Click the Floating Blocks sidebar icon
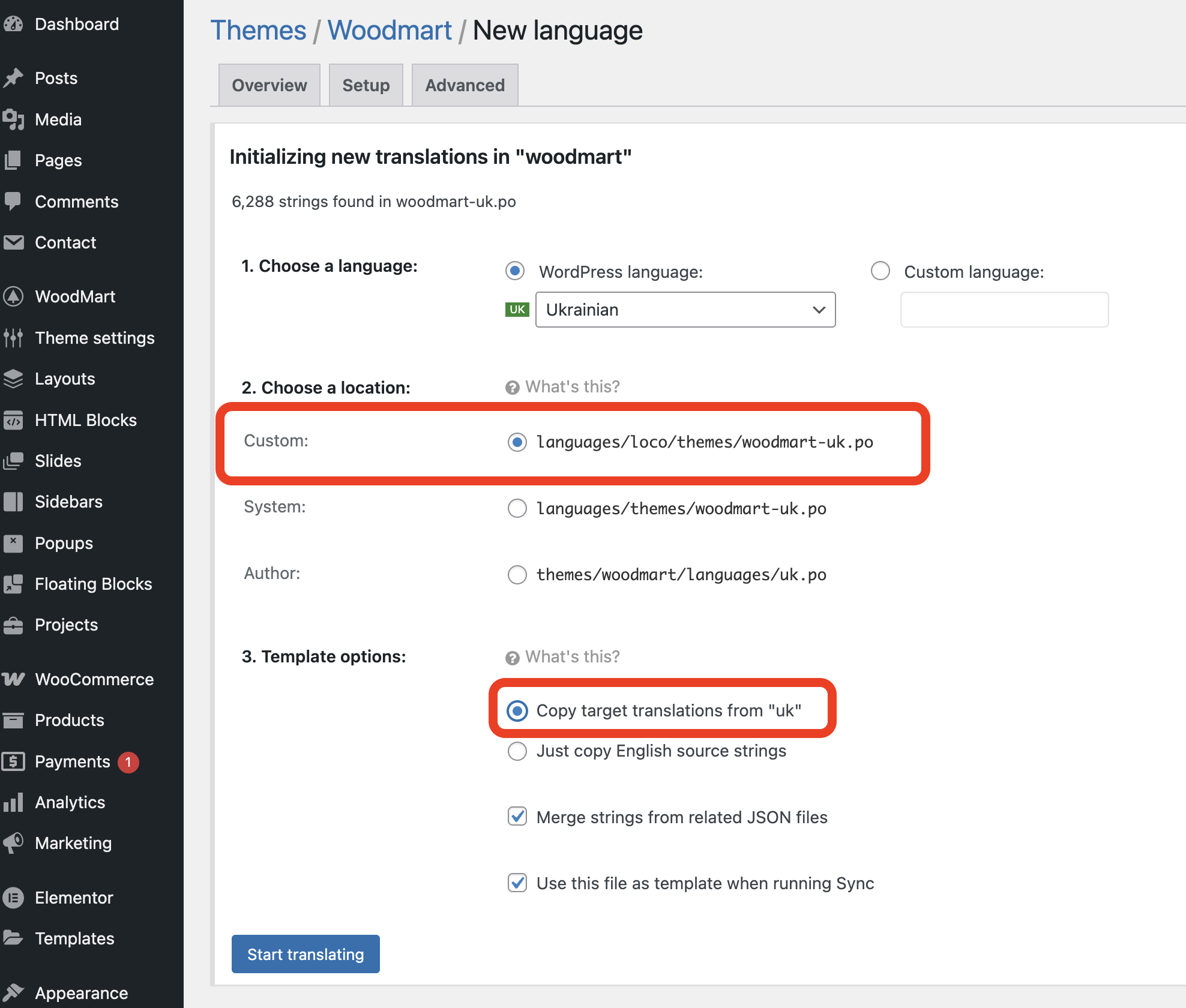The height and width of the screenshot is (1008, 1186). click(13, 584)
